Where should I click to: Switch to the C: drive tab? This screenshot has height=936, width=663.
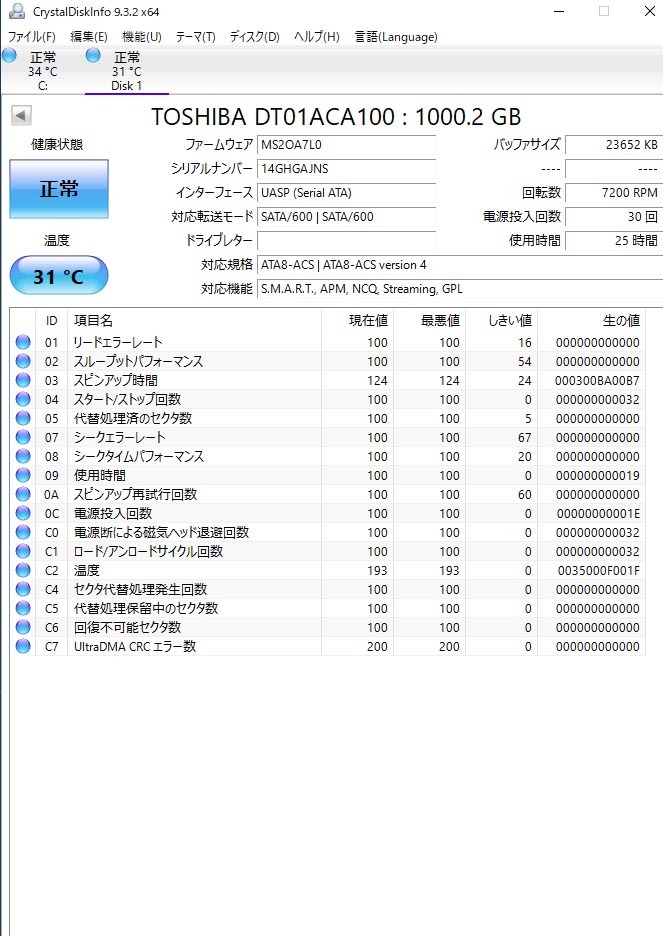coord(42,71)
